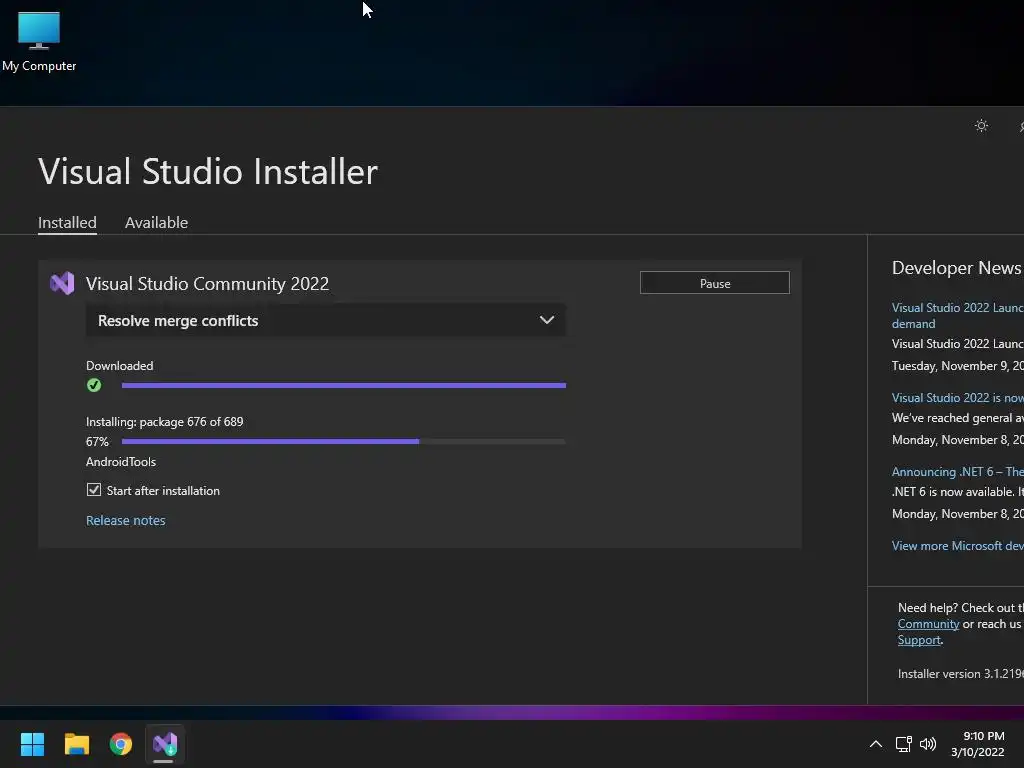Click the Visual Studio Community 2022 logo
The height and width of the screenshot is (768, 1024).
click(x=62, y=283)
